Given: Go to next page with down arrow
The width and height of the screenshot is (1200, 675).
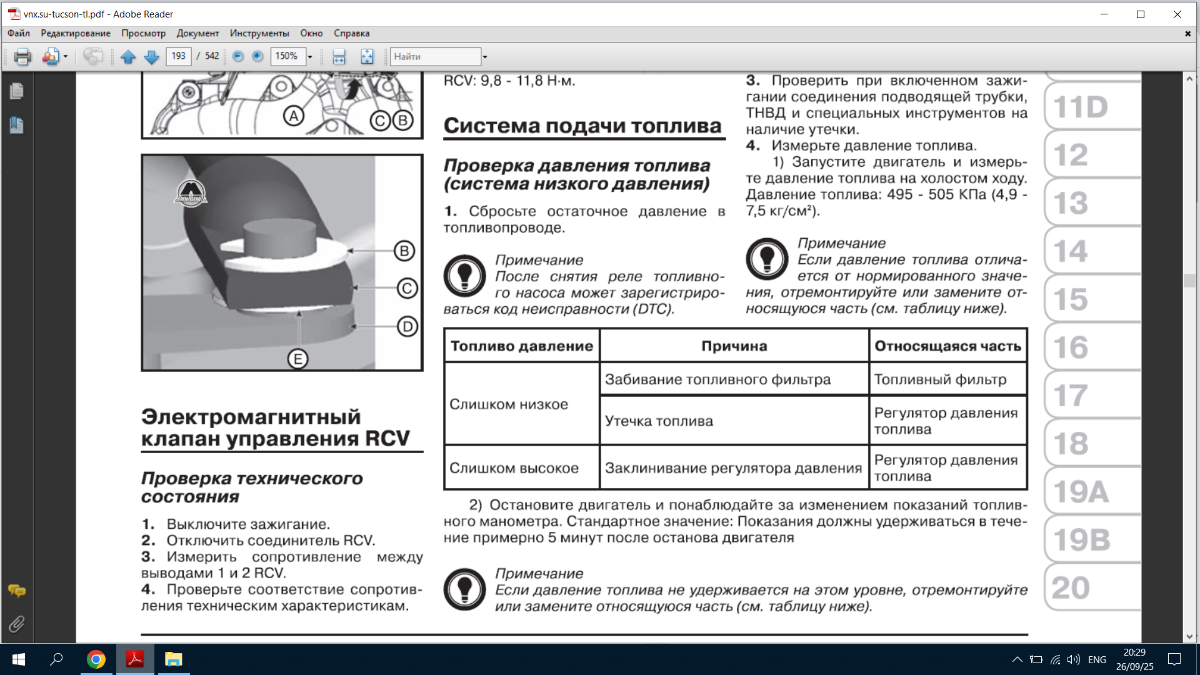Looking at the screenshot, I should click(151, 57).
